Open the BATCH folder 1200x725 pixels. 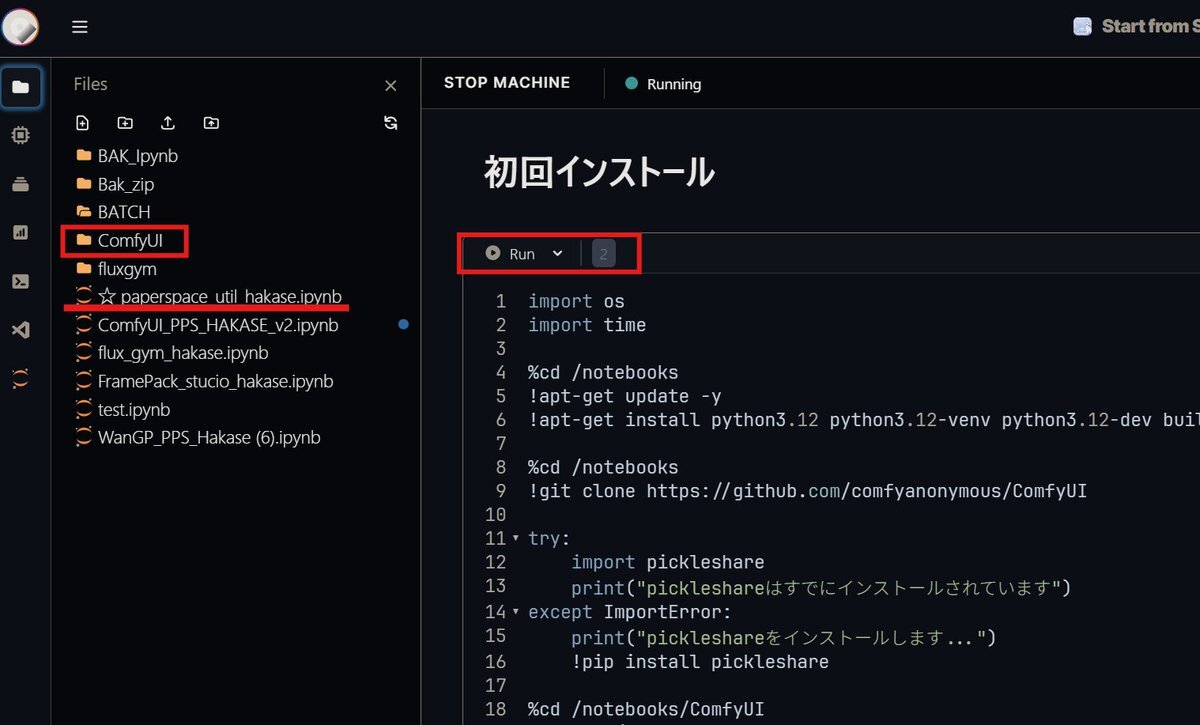[x=123, y=212]
